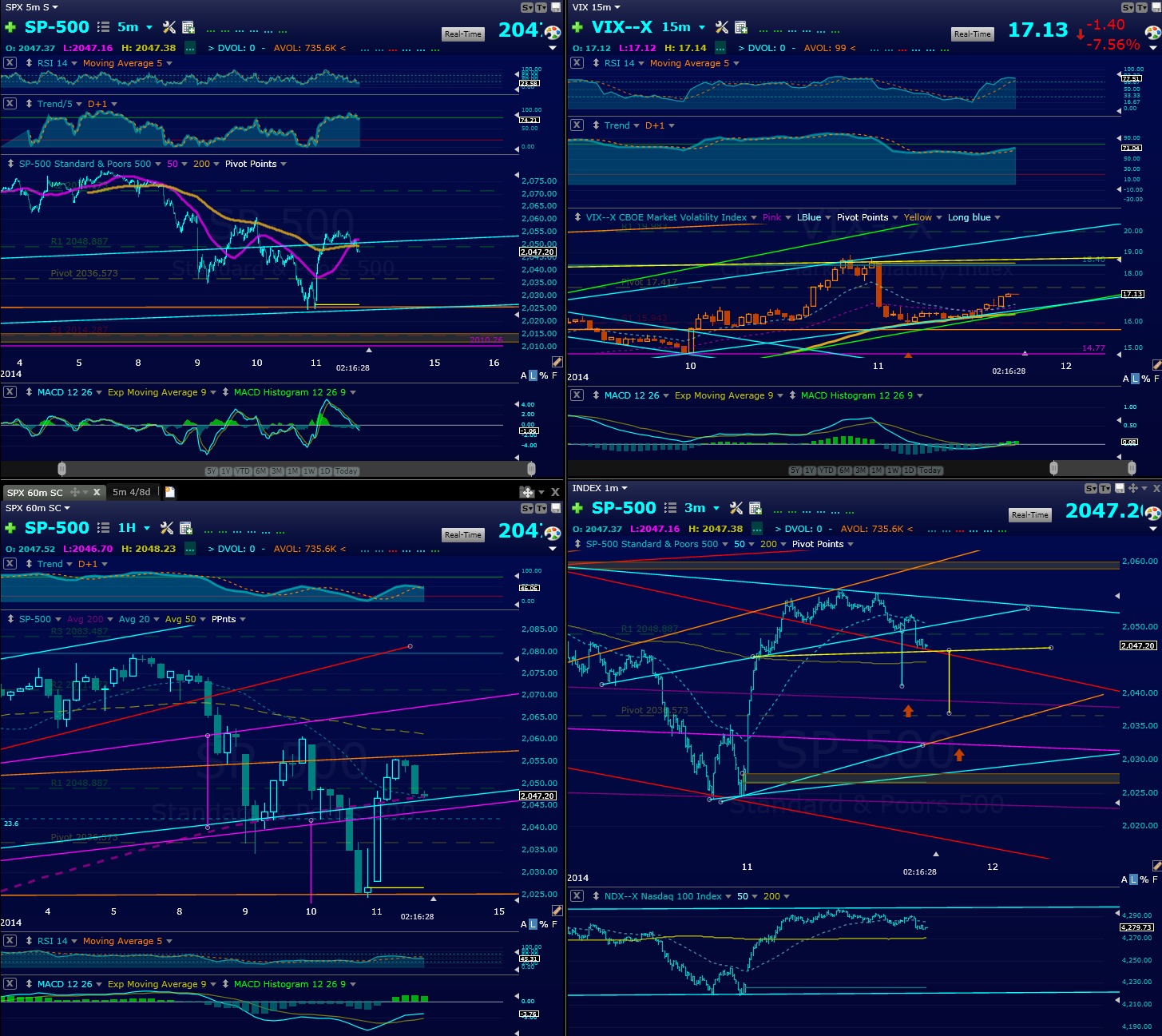This screenshot has width=1162, height=1036.
Task: Grab right range slider handle under SPX 5m chart
Action: pos(532,468)
